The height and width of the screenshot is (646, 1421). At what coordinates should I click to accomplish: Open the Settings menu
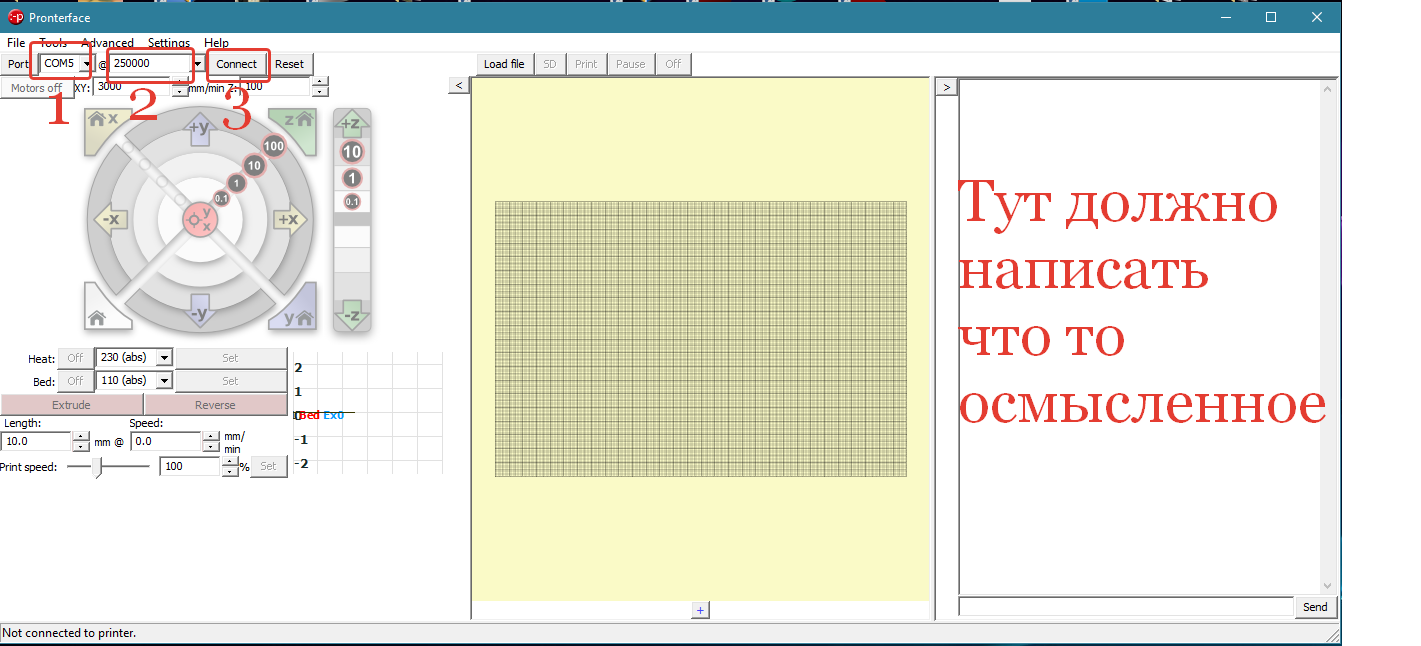[169, 43]
